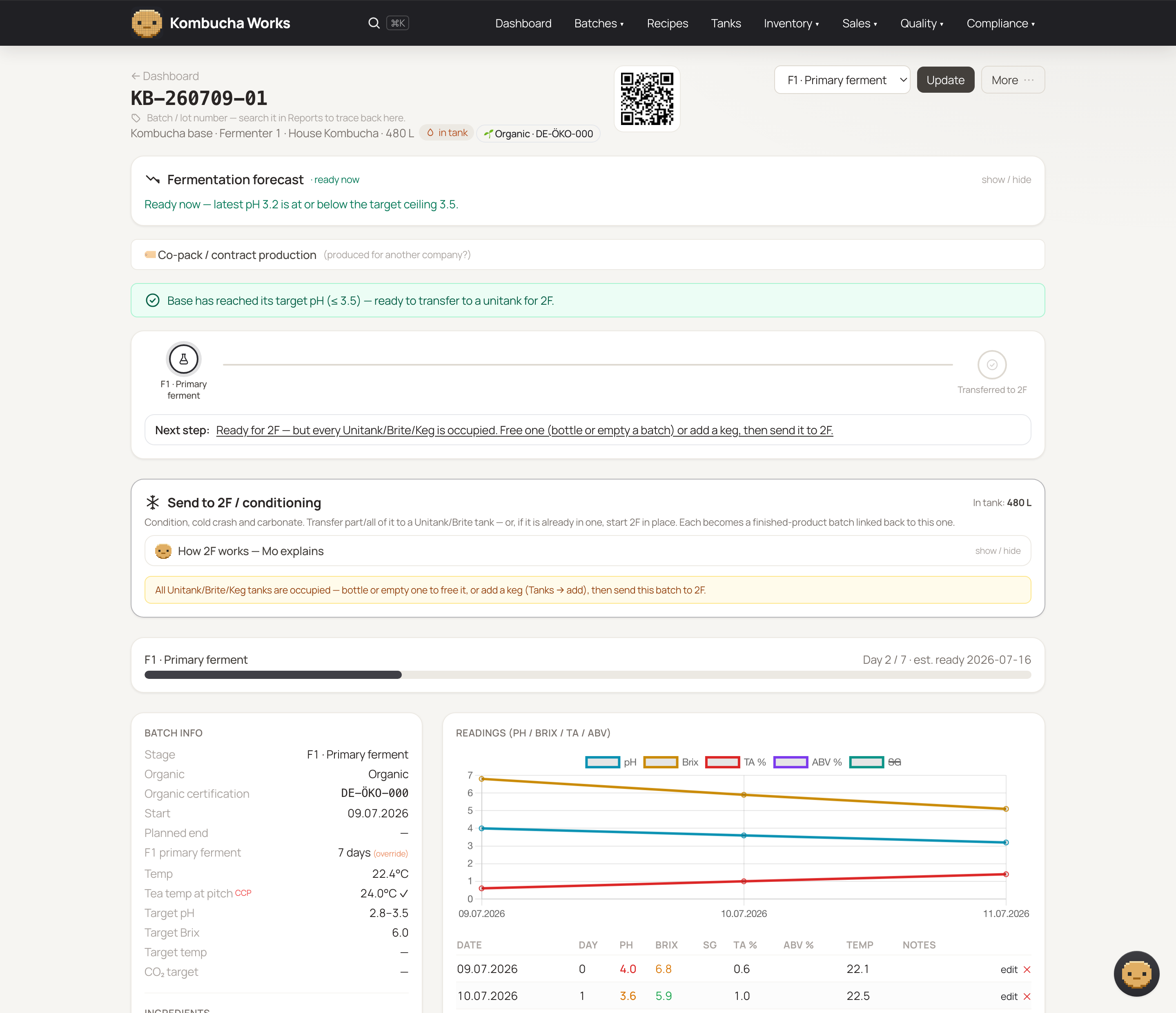Toggle ABV % series in chart legend
The height and width of the screenshot is (1013, 1176).
click(808, 762)
